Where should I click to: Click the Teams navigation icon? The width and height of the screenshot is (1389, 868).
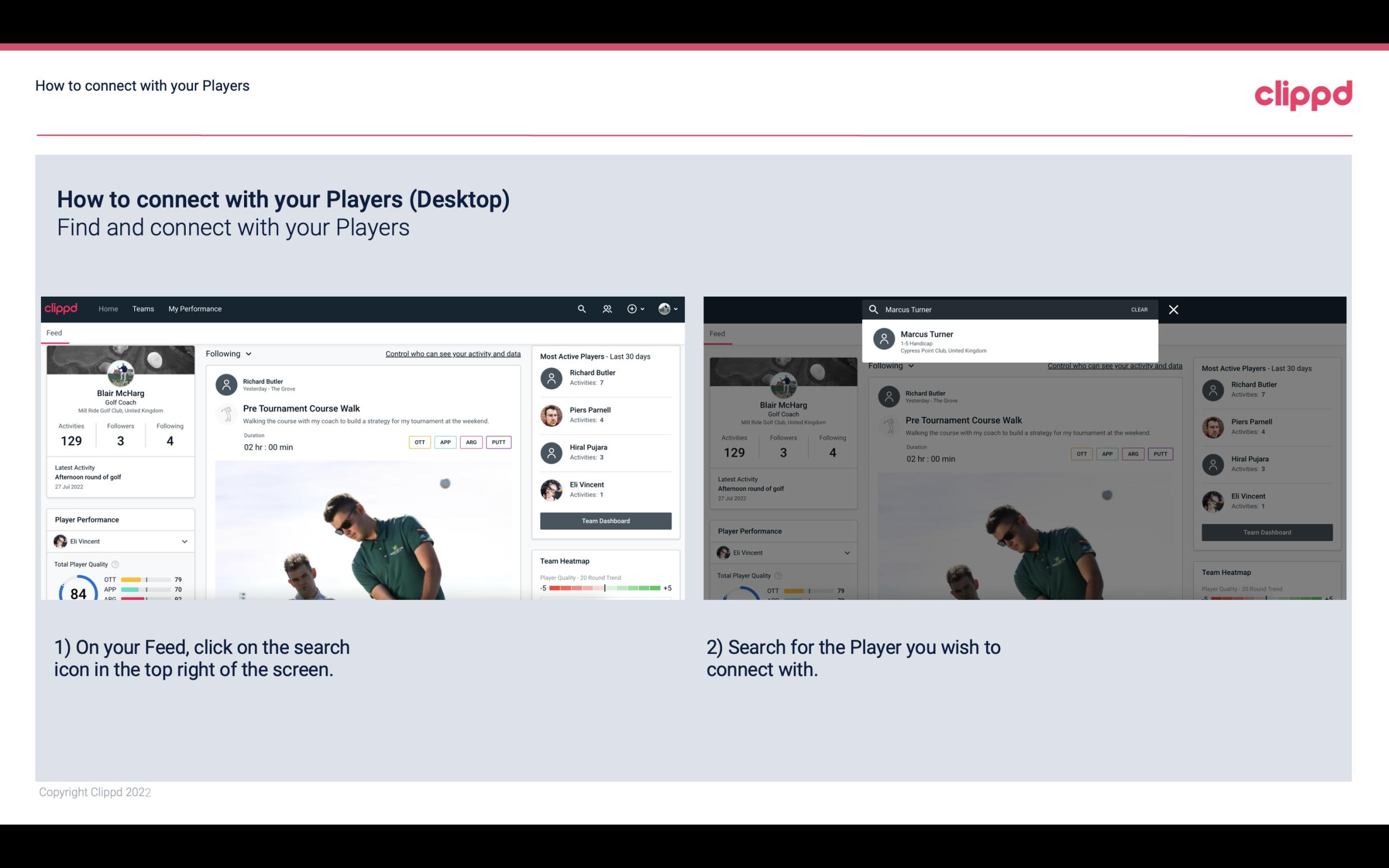142,308
